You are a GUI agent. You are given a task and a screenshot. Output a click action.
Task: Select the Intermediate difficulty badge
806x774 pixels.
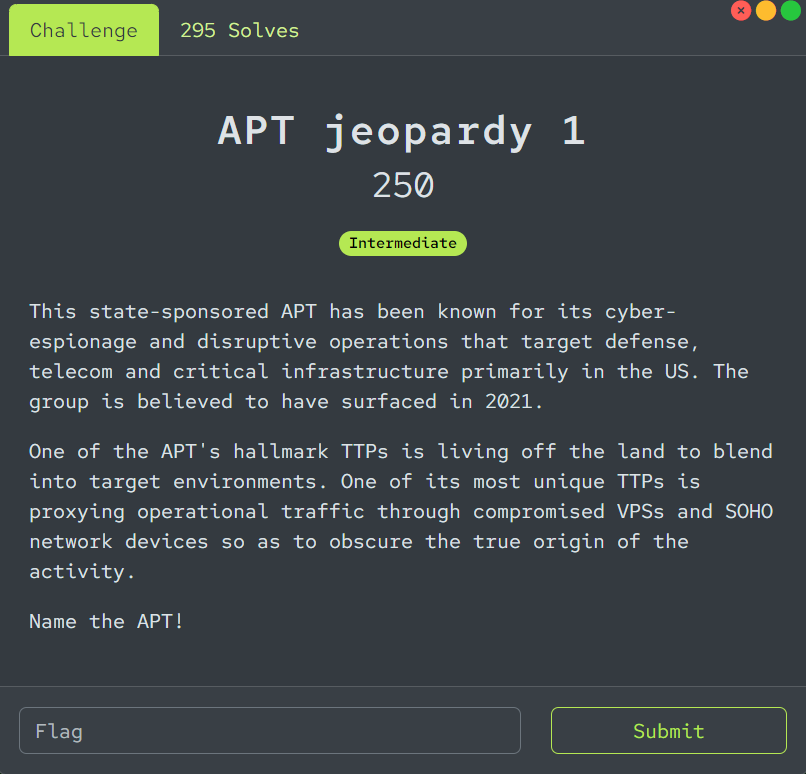pos(403,243)
